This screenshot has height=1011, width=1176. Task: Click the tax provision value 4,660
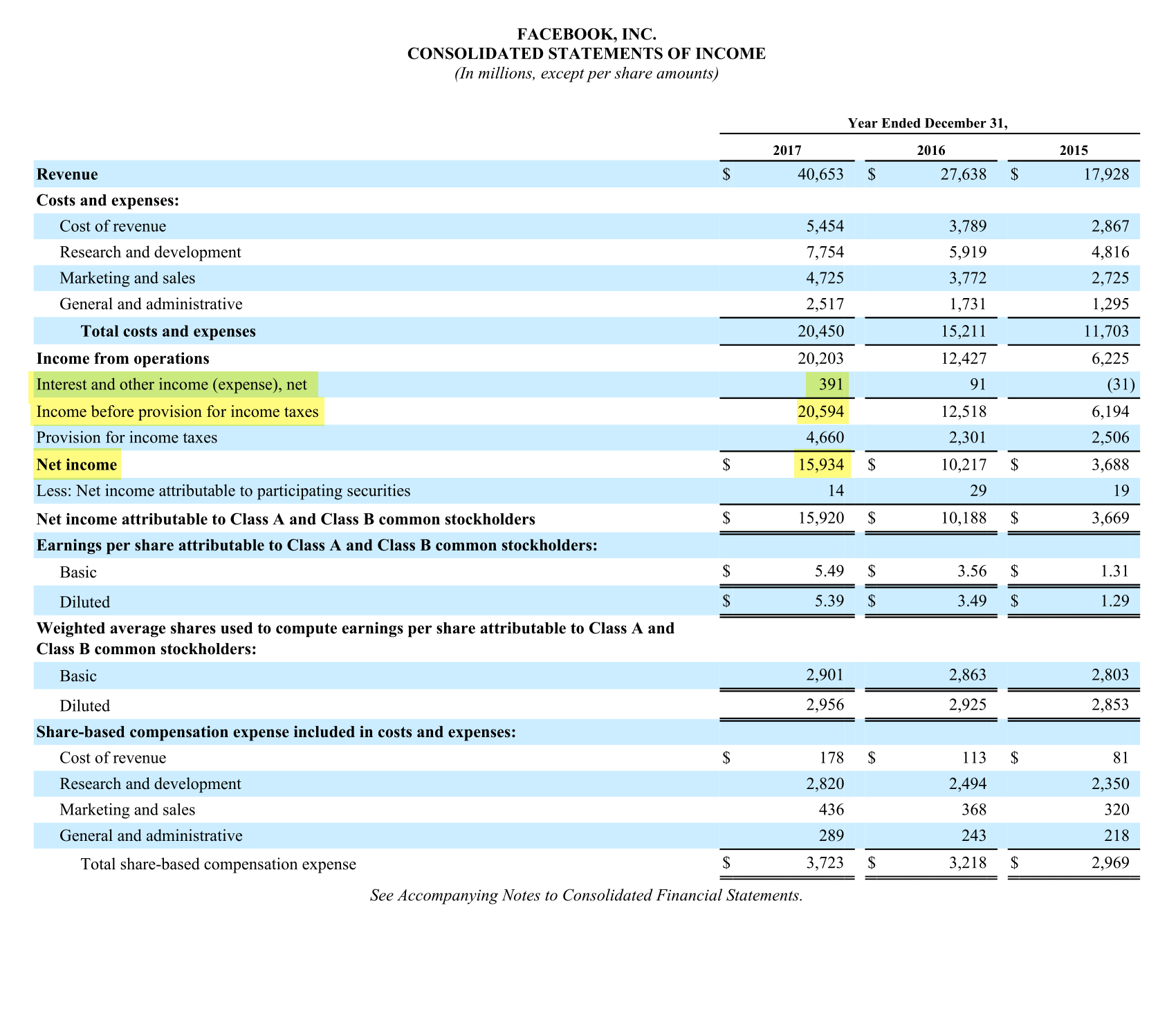coord(825,438)
